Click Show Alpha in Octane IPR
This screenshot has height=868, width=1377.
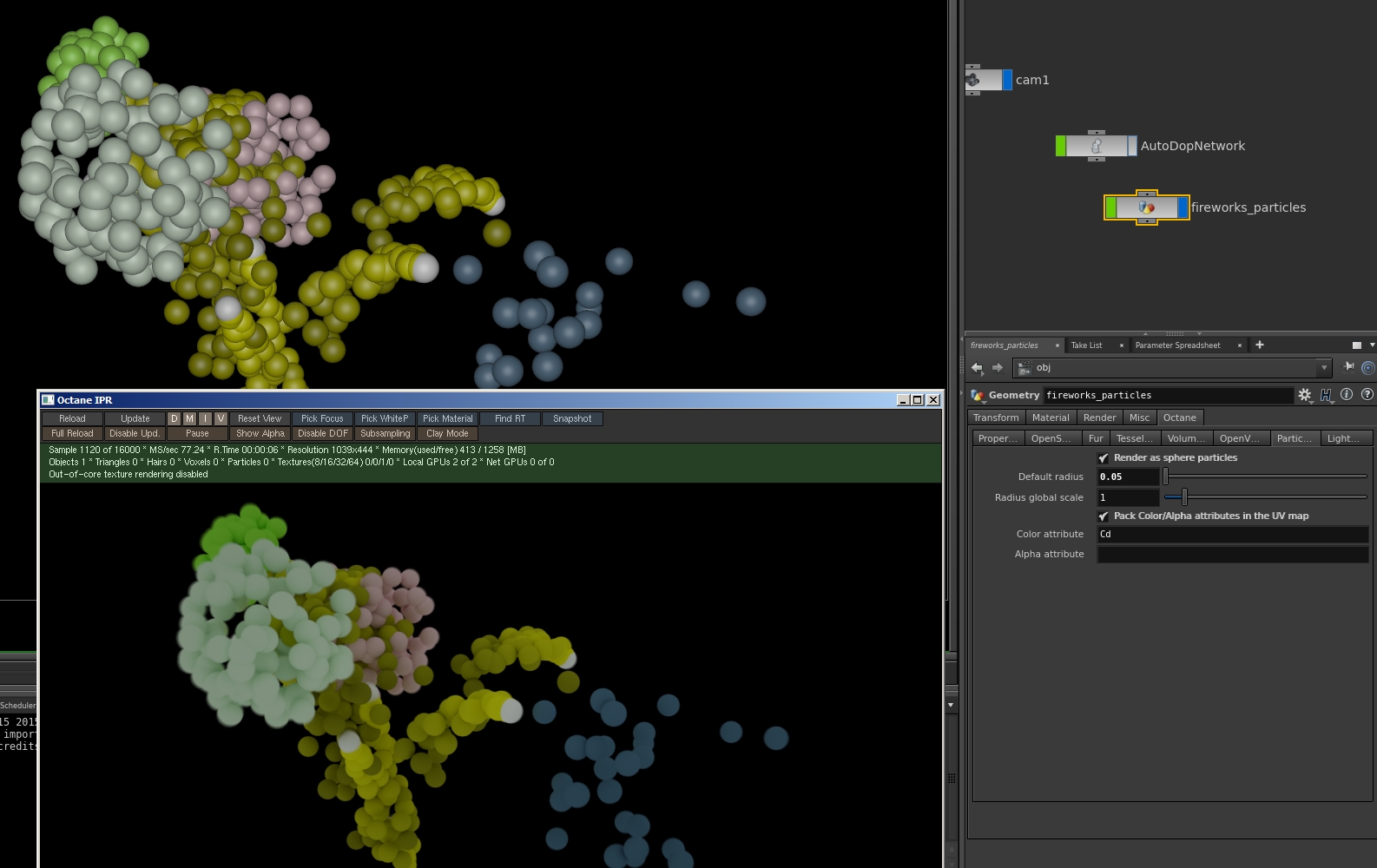pos(260,433)
